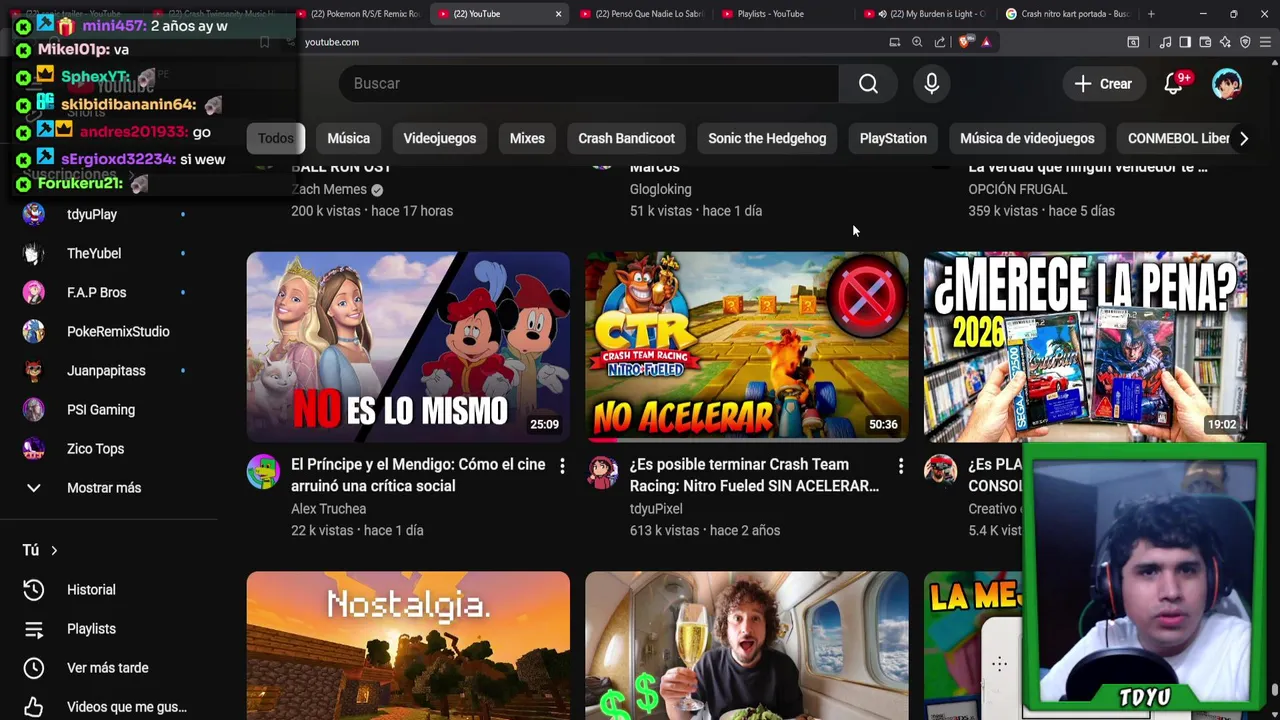Click the Historial clock icon
Screen dimensions: 1280x720
coord(34,590)
